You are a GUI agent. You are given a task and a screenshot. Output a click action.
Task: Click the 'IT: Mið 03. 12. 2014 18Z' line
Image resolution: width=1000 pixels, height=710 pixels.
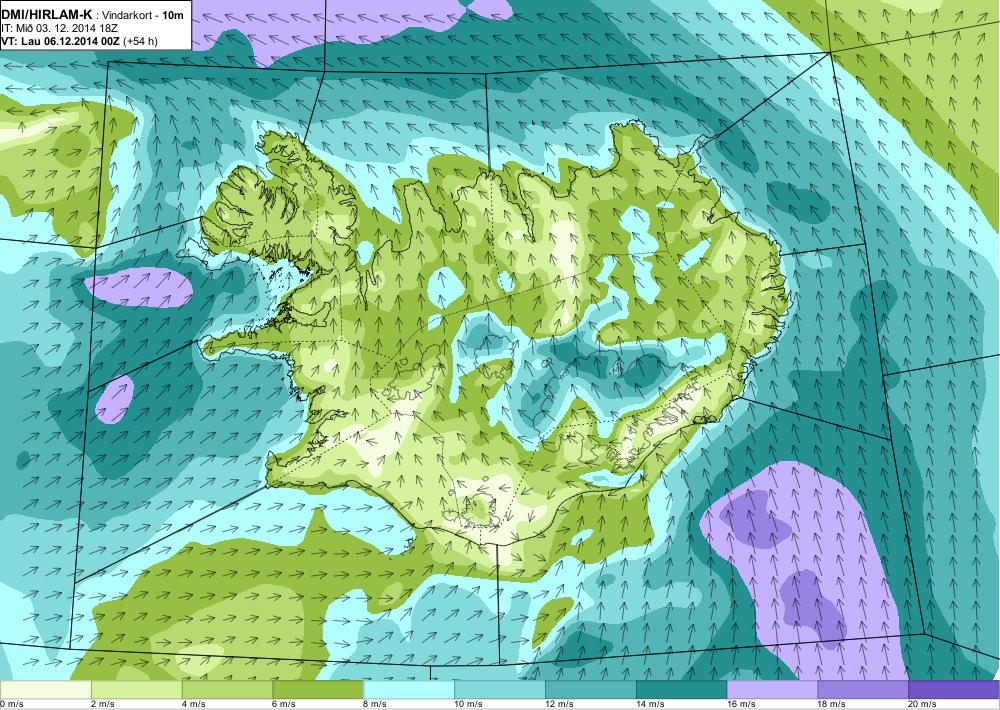point(59,29)
